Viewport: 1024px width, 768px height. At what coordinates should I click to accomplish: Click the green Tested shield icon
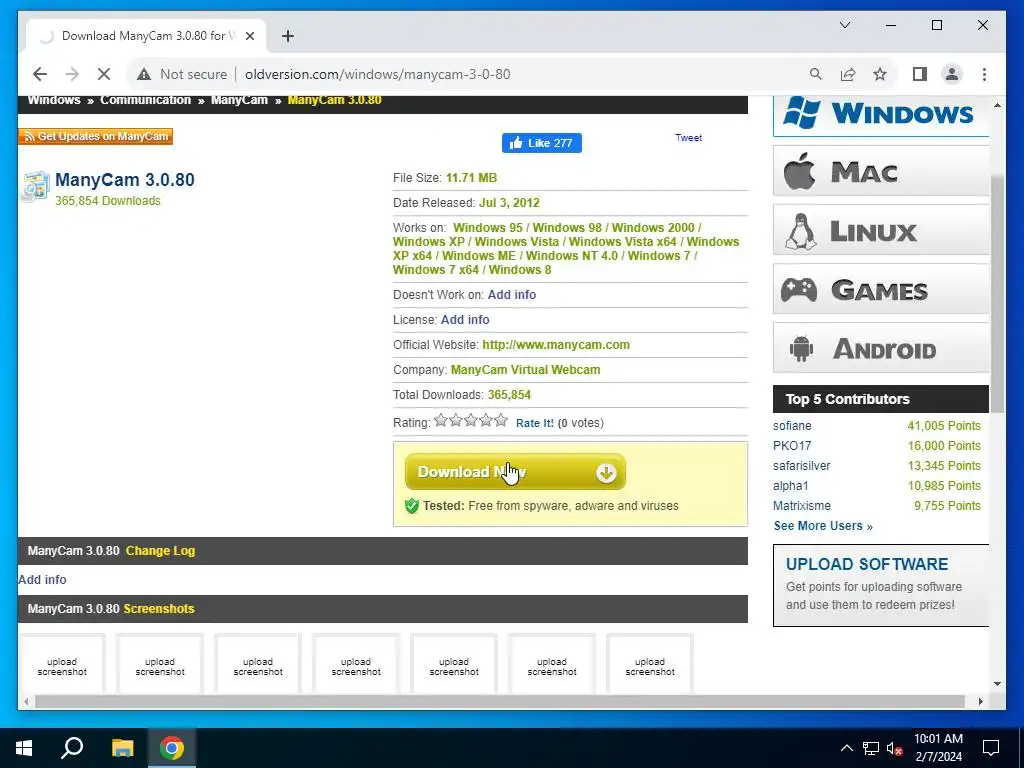point(411,506)
